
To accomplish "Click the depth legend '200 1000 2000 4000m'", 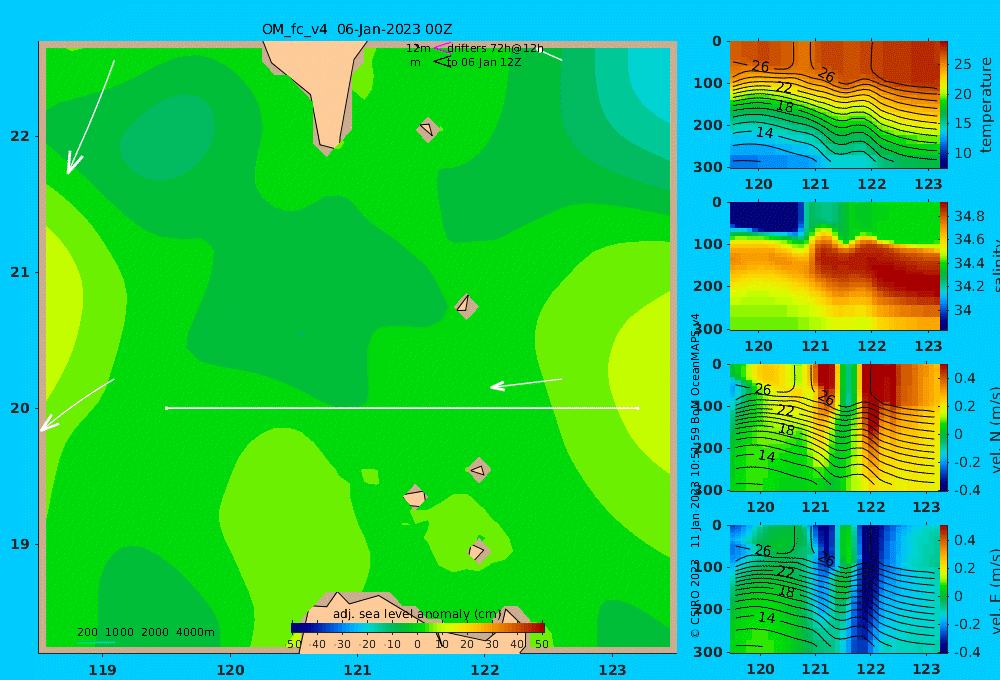I will 145,632.
